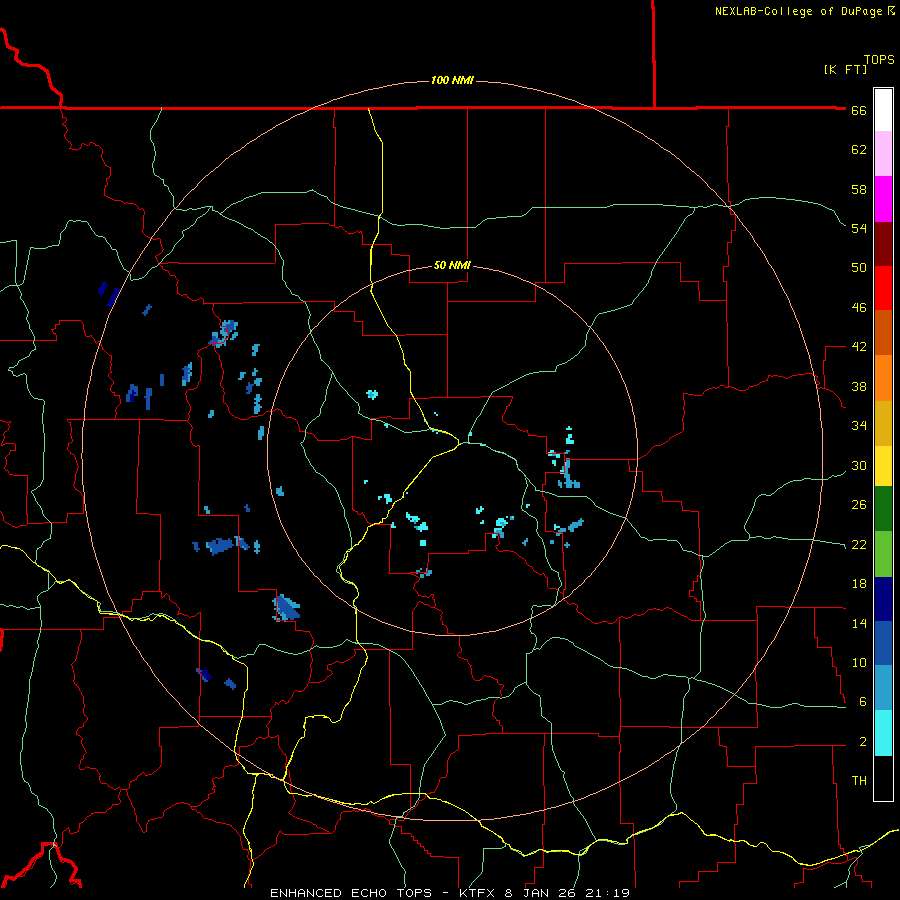Pick the dark orange legend swatch
900x900 pixels.
point(883,332)
